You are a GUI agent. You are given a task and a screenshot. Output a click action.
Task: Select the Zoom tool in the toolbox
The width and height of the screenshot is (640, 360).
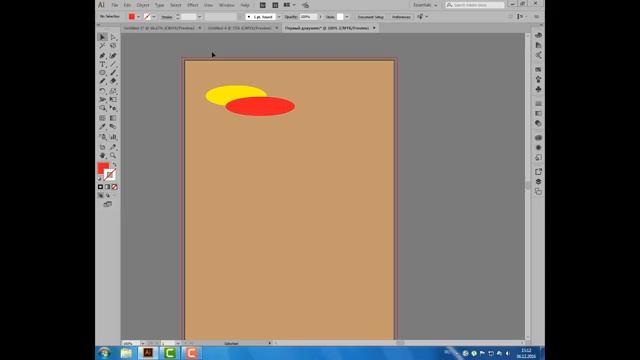[x=113, y=155]
